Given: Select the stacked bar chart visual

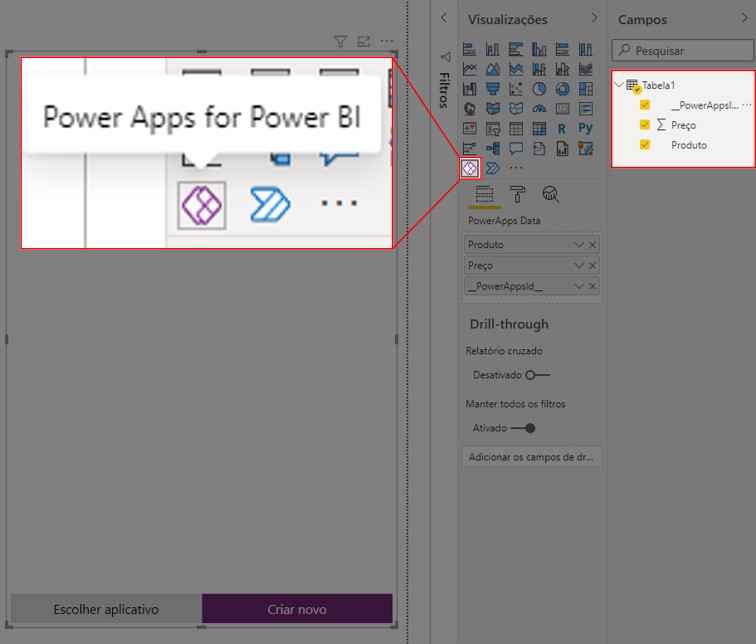Looking at the screenshot, I should pyautogui.click(x=469, y=49).
